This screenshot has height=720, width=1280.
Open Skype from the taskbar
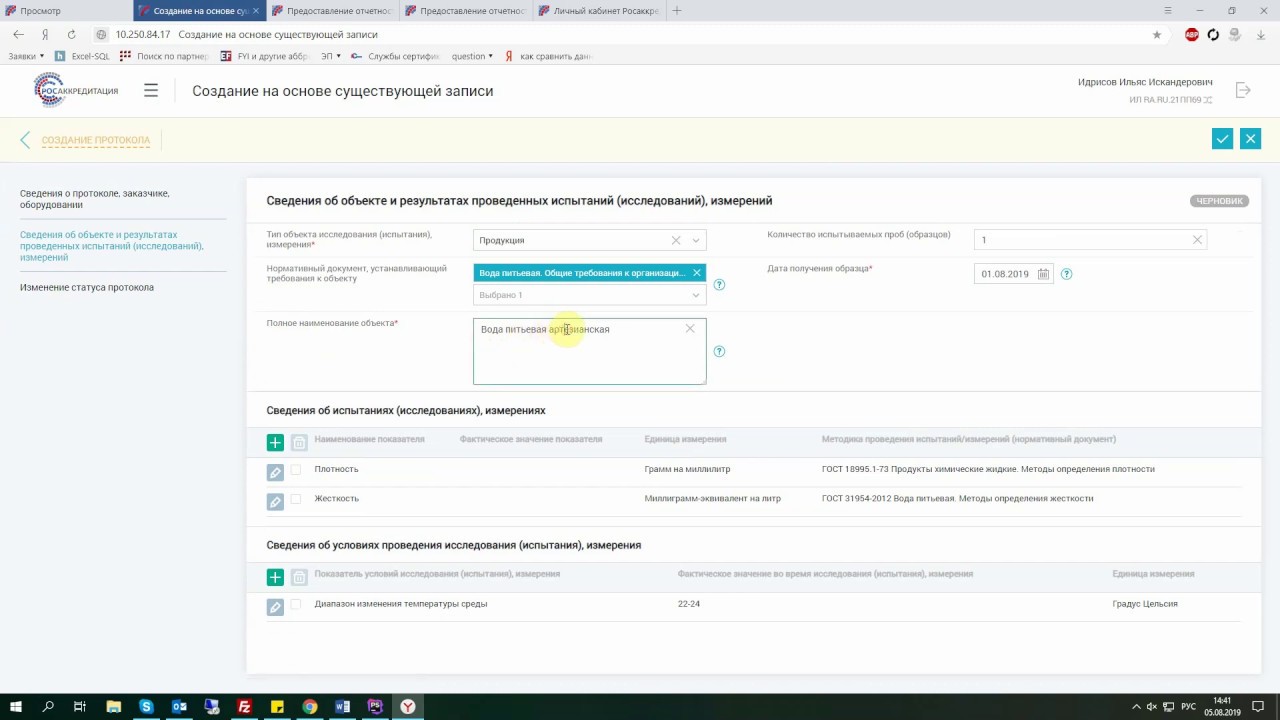[x=146, y=707]
